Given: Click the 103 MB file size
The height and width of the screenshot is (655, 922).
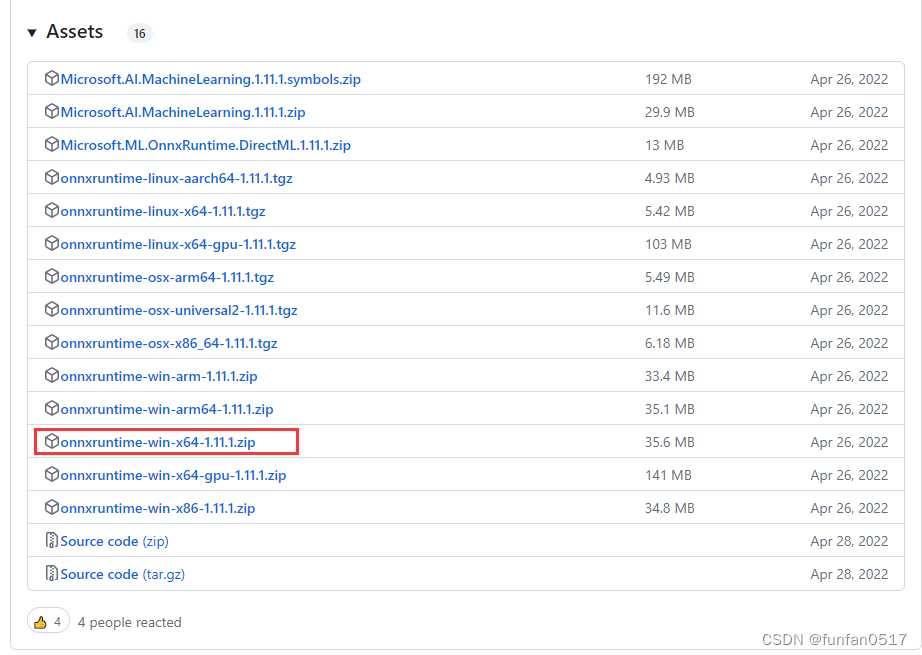Looking at the screenshot, I should point(668,243).
